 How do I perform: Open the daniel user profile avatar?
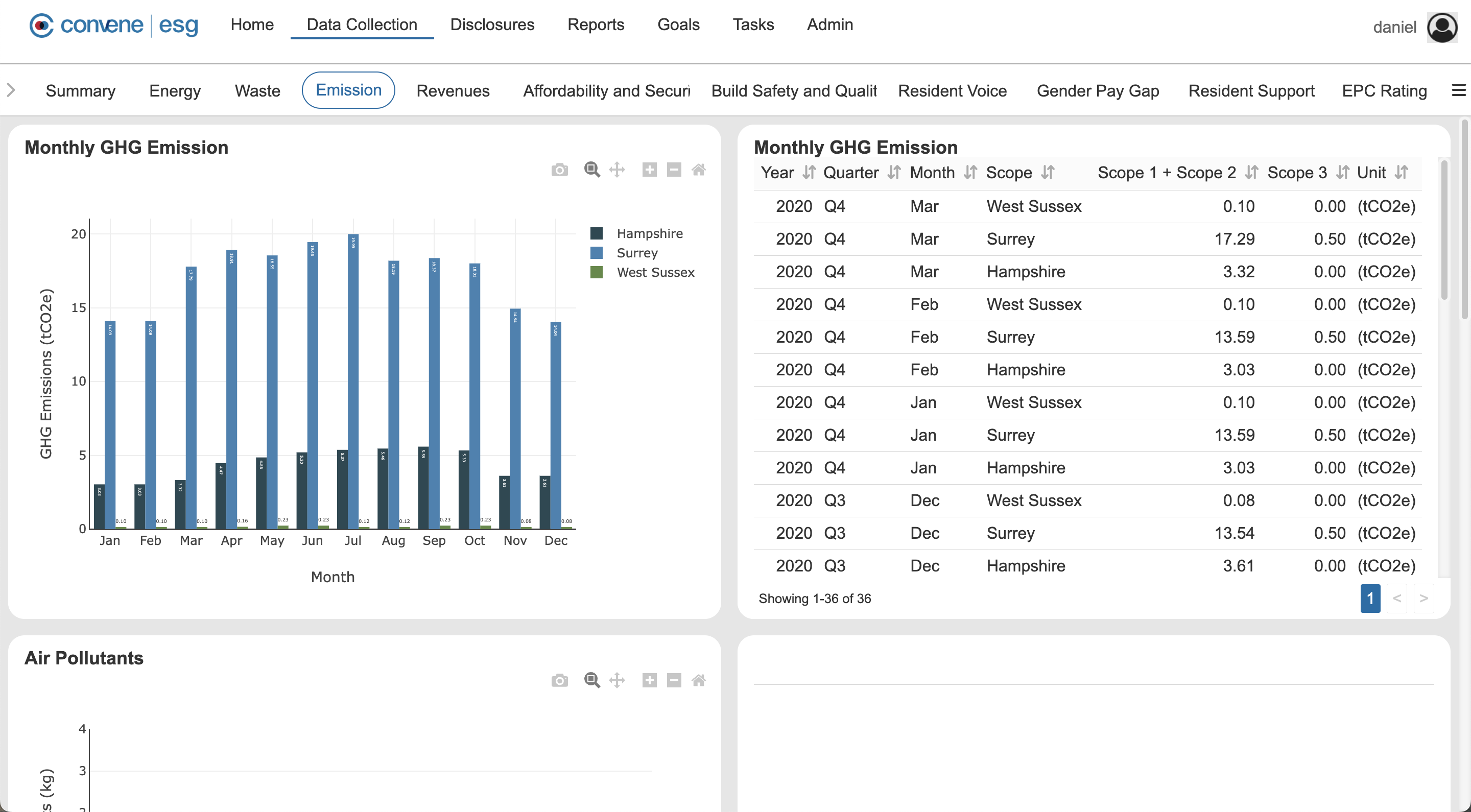tap(1442, 27)
